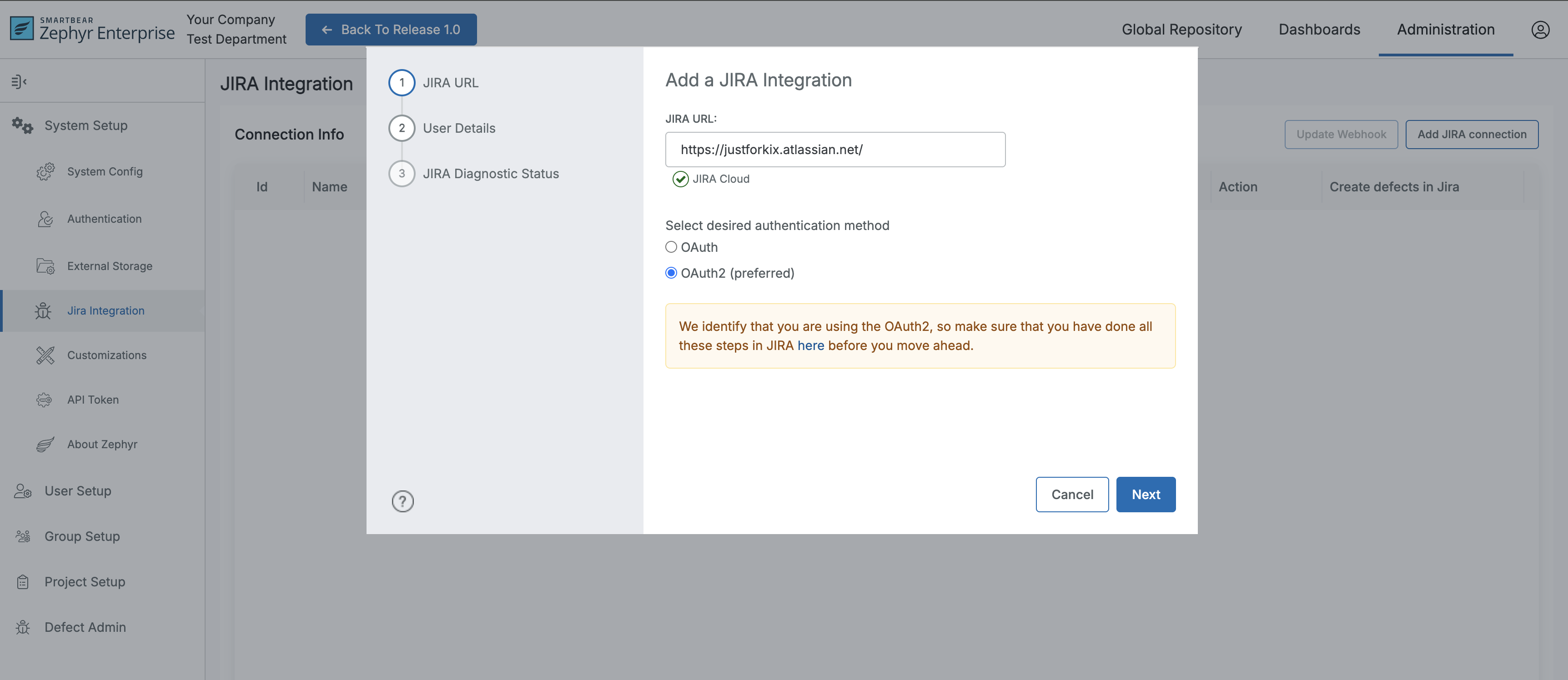1568x680 pixels.
Task: Switch to the Administration tab
Action: [1445, 29]
